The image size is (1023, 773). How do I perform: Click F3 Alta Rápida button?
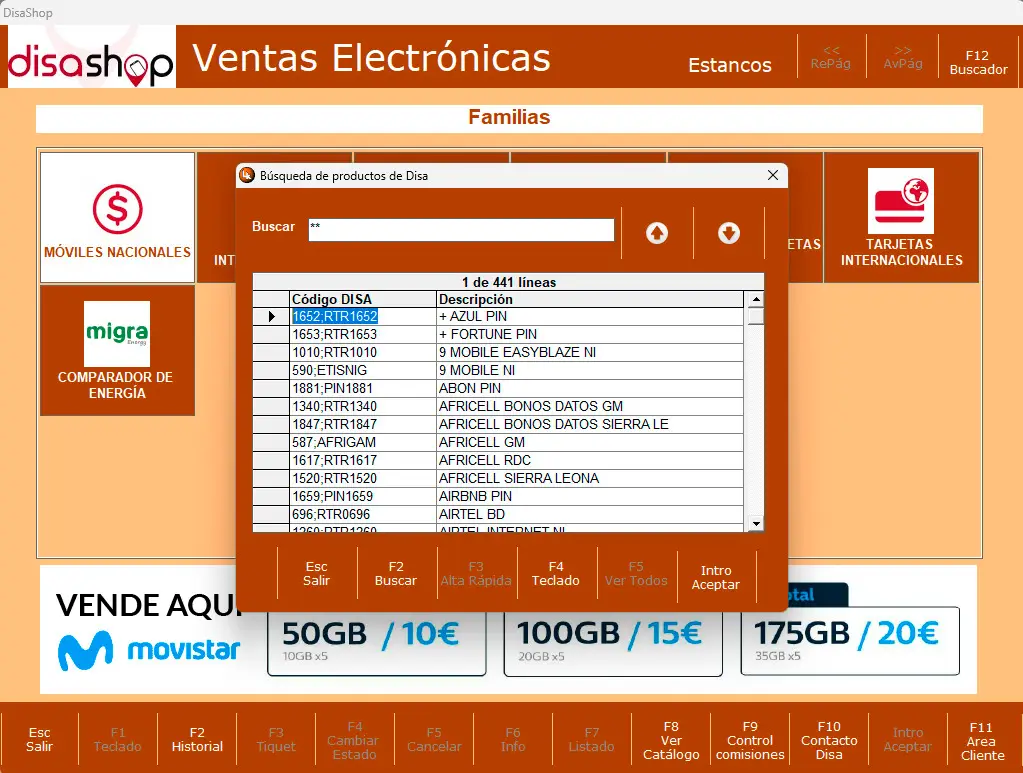[x=476, y=573]
